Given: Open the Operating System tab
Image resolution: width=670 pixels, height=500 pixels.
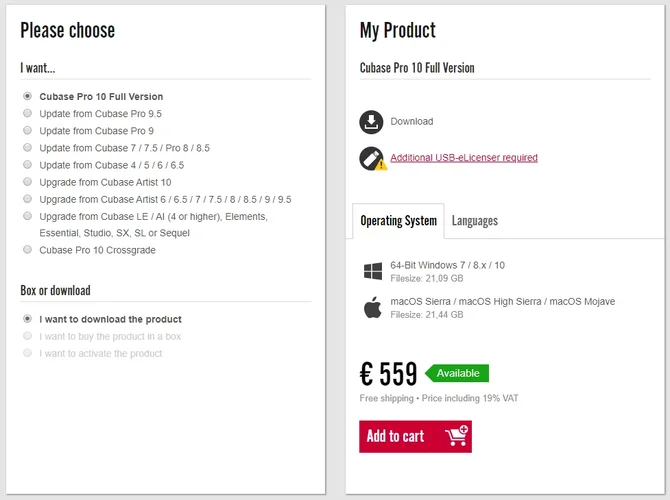Looking at the screenshot, I should click(x=398, y=221).
